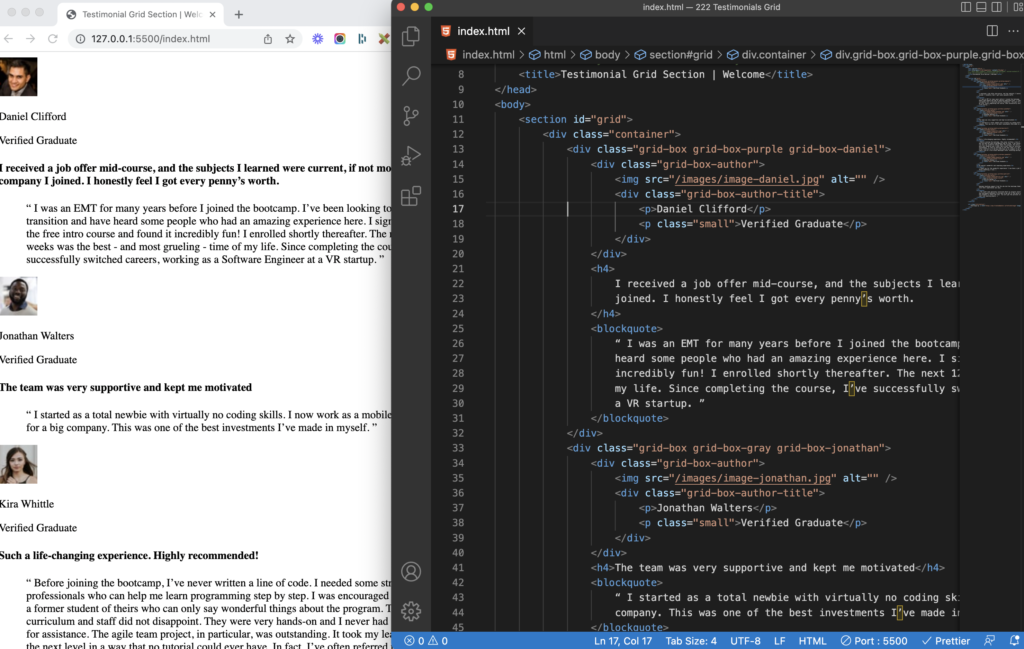Click the browser address bar URL
Viewport: 1024px width, 649px height.
pos(150,39)
